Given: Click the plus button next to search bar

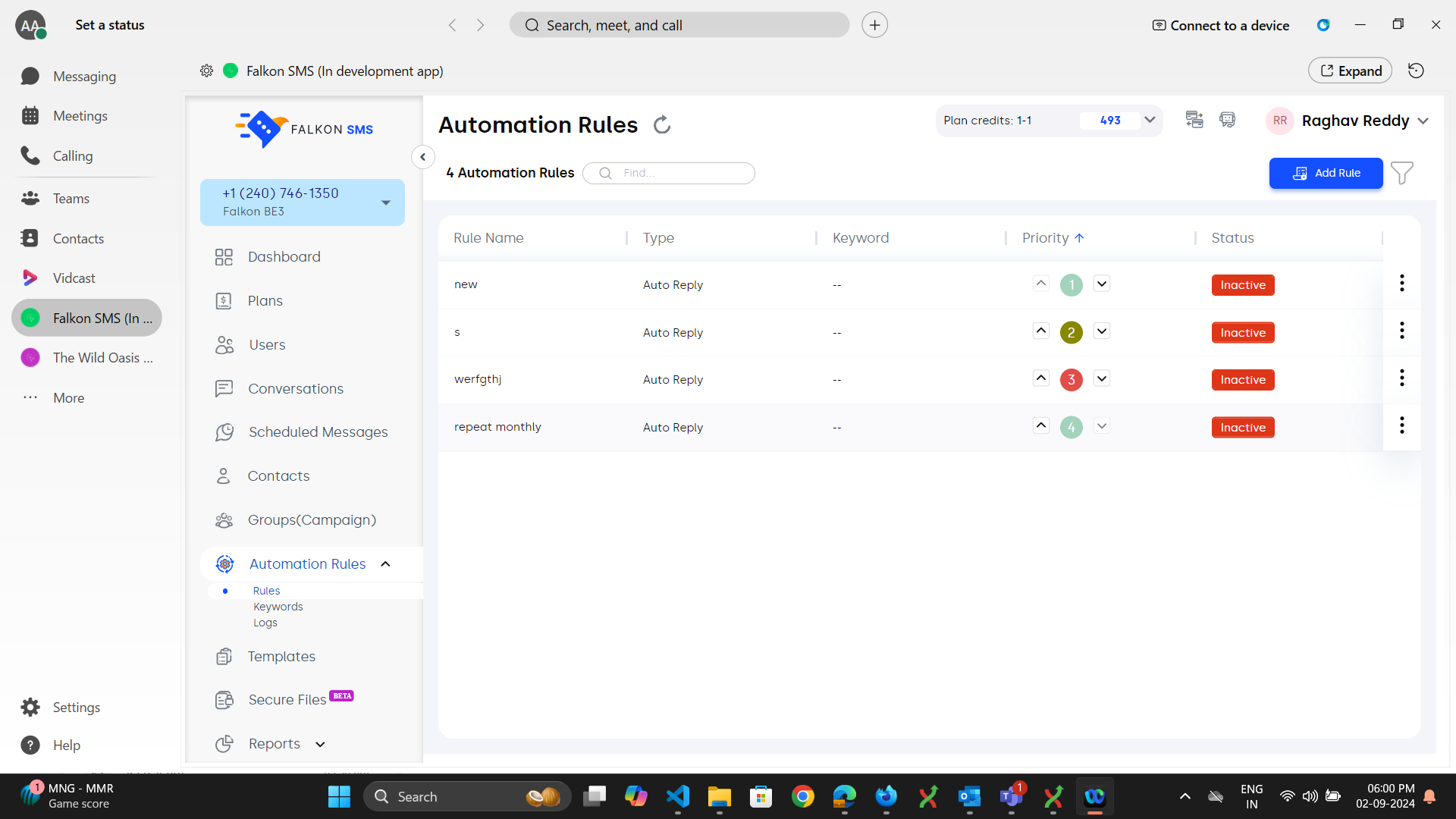Looking at the screenshot, I should (x=874, y=25).
